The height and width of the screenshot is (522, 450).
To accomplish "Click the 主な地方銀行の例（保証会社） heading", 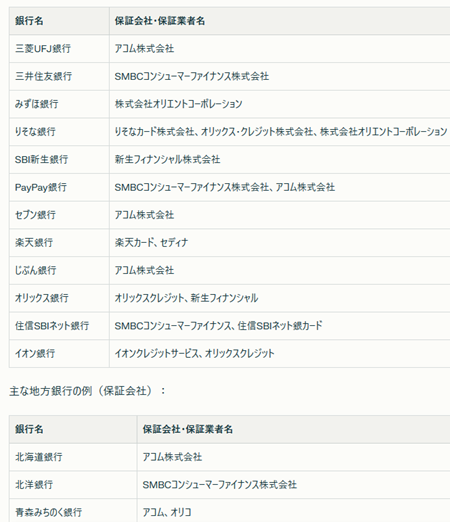I will pos(87,391).
